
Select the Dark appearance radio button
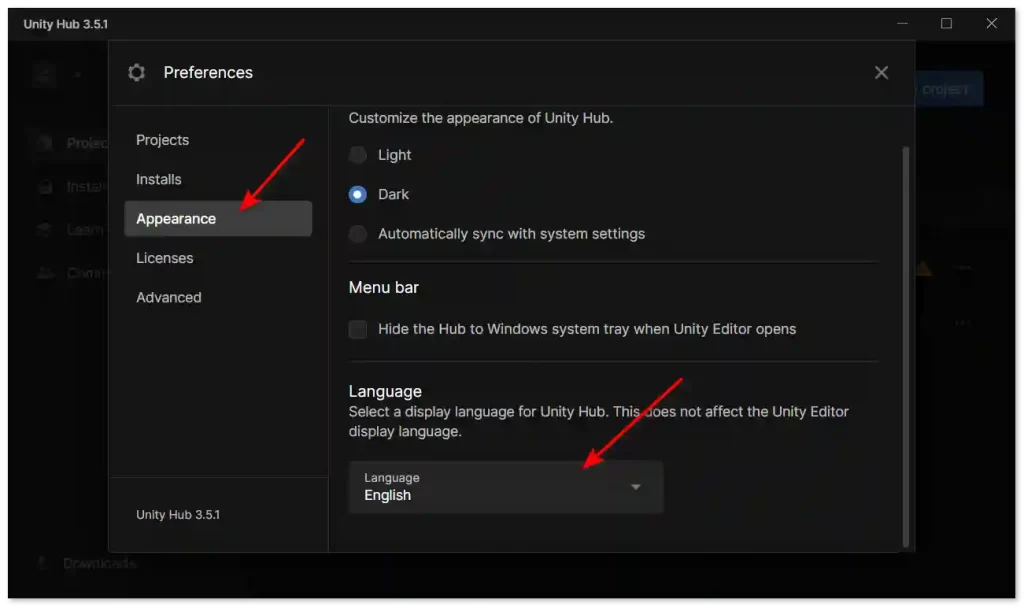pyautogui.click(x=358, y=194)
